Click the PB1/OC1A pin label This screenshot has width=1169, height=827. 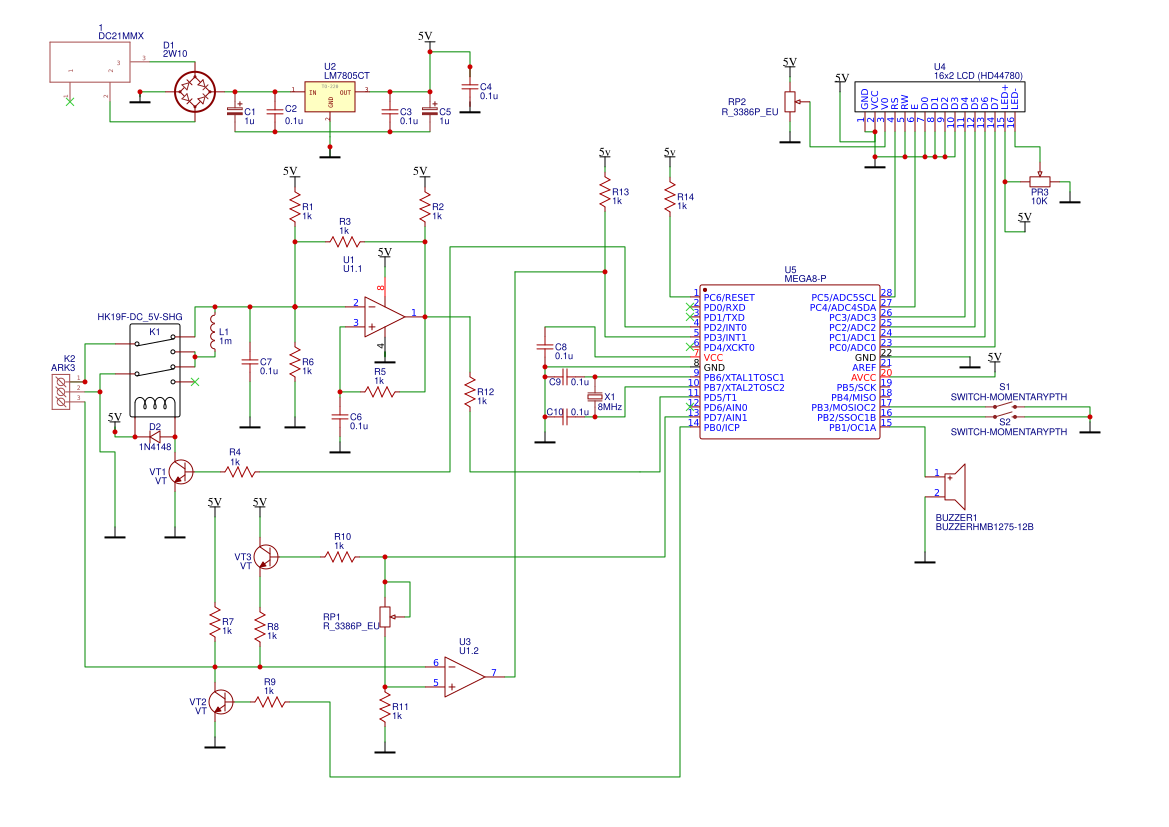(853, 427)
